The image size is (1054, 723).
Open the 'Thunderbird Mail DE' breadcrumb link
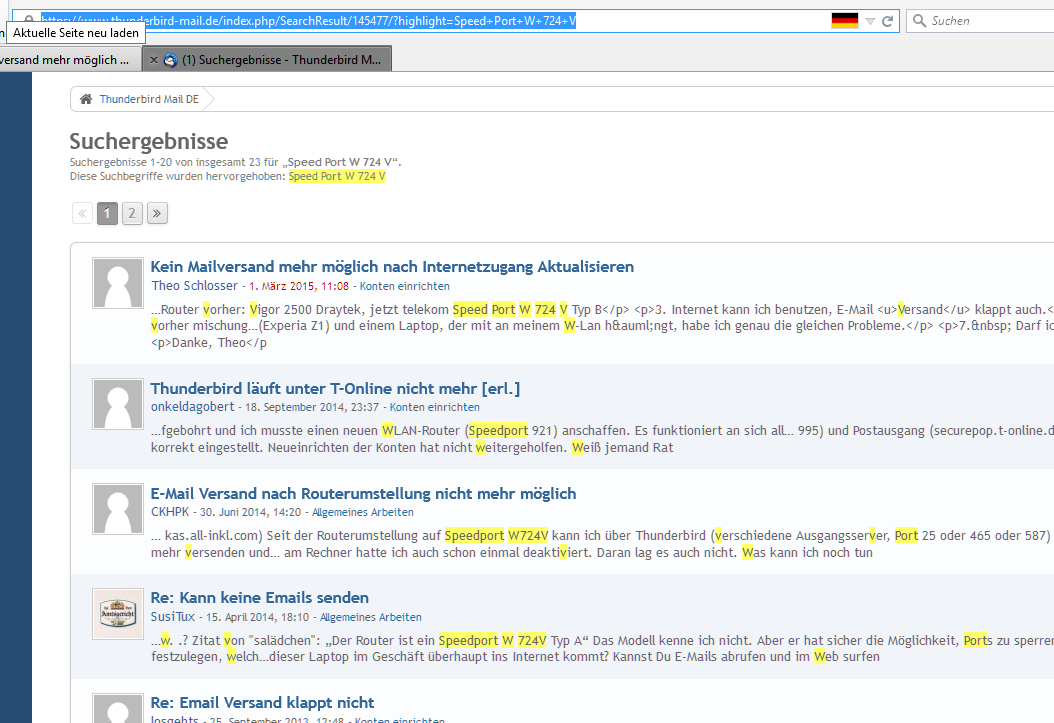[148, 99]
